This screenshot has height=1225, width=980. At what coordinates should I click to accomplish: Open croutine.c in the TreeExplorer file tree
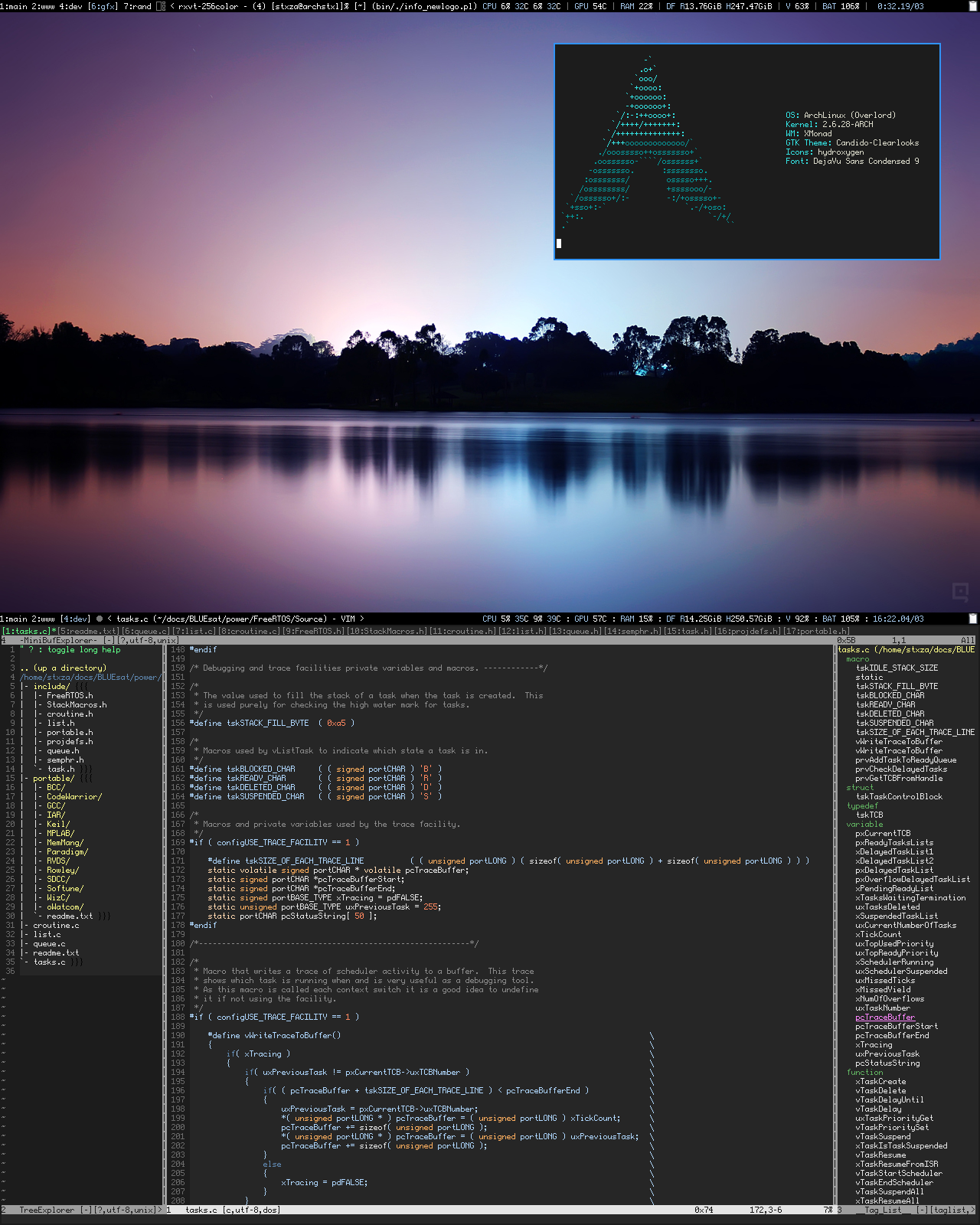pos(56,926)
